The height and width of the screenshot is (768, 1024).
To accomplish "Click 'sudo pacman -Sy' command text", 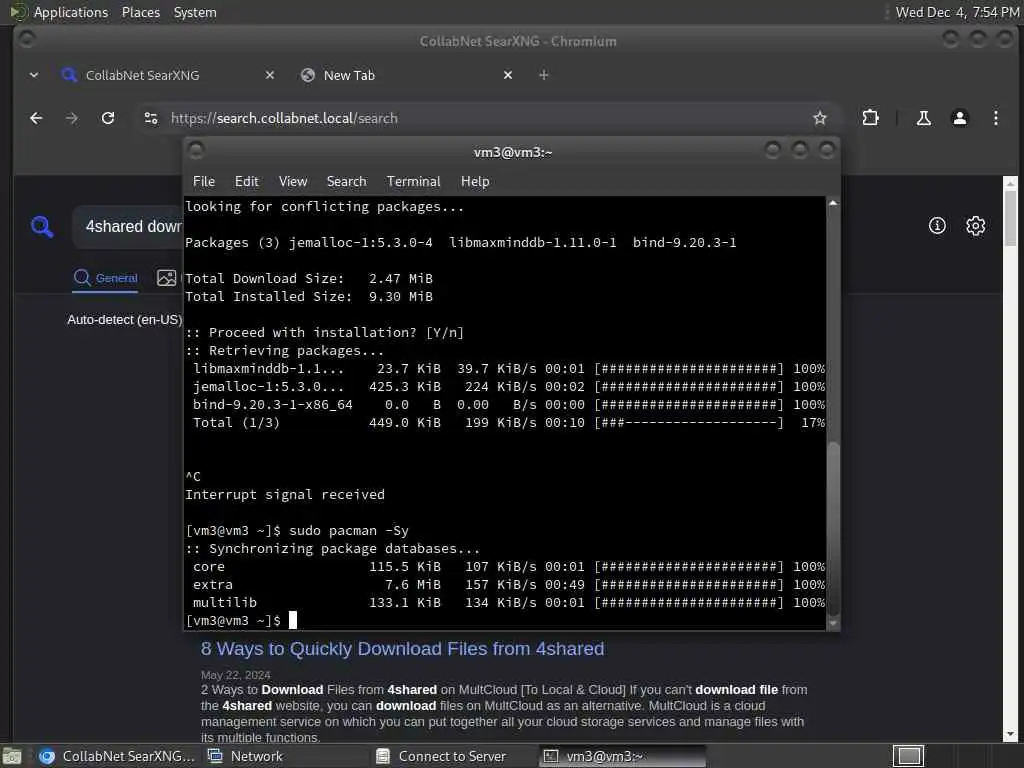I will [349, 530].
